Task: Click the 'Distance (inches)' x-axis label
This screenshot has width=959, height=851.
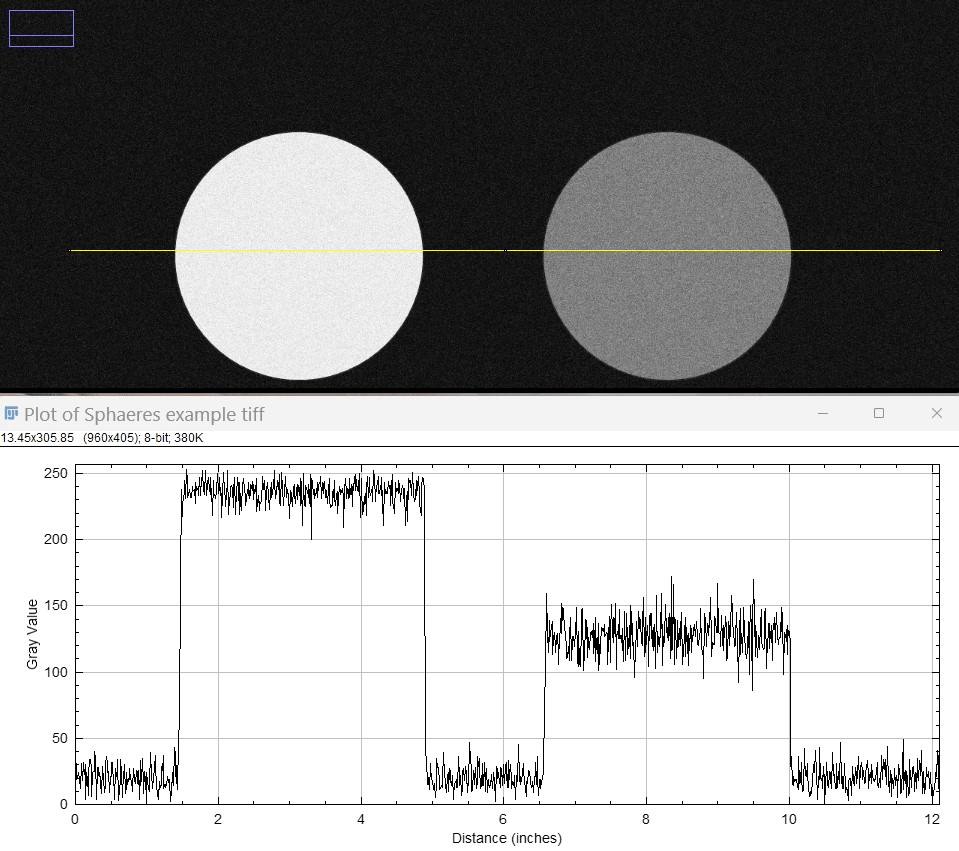Action: click(506, 838)
